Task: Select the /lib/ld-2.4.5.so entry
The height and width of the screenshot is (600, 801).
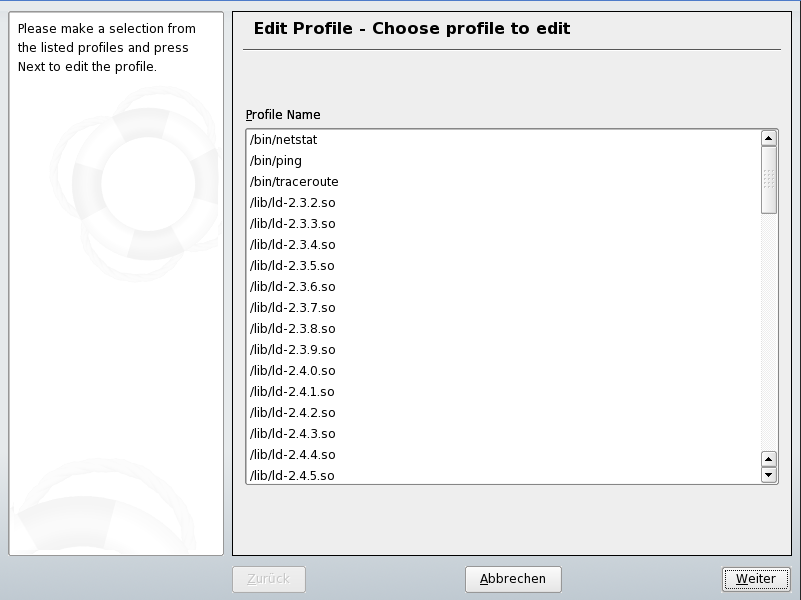Action: click(293, 475)
